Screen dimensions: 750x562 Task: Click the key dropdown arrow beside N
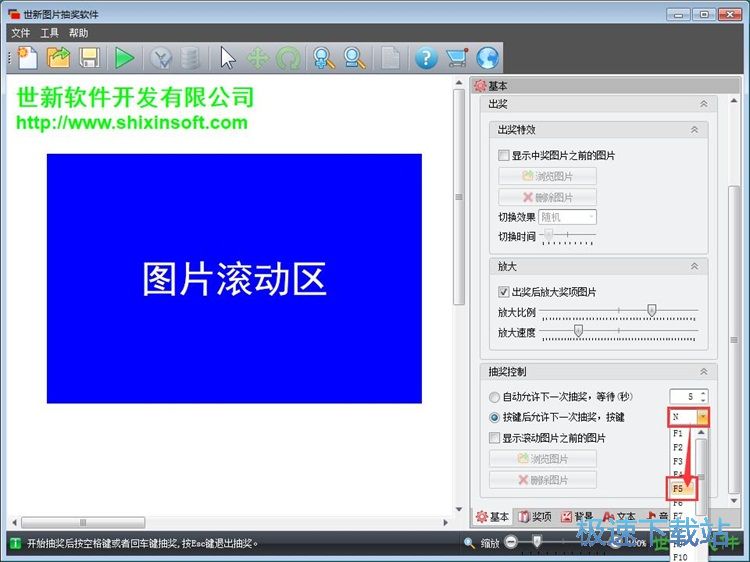pos(702,417)
